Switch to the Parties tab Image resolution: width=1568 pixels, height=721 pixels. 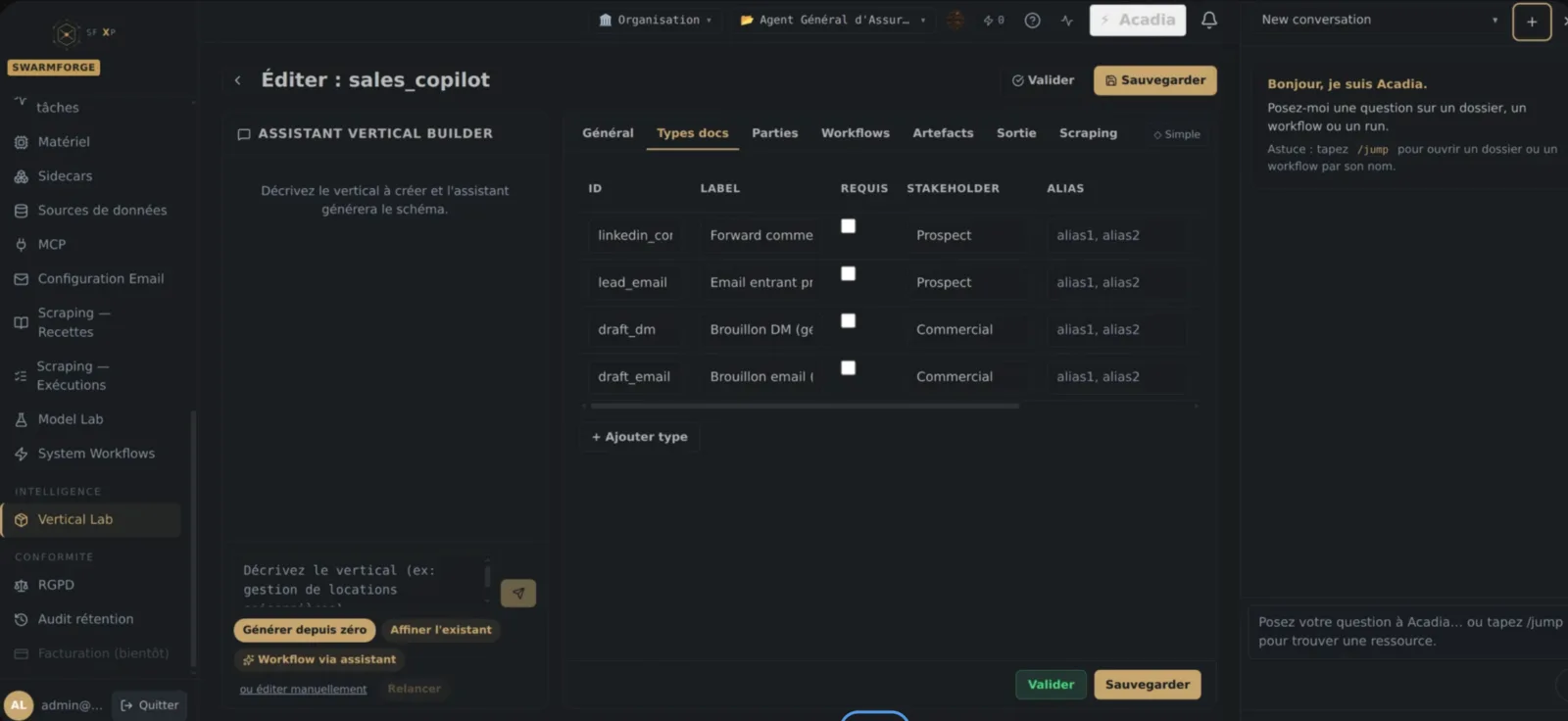pos(774,133)
